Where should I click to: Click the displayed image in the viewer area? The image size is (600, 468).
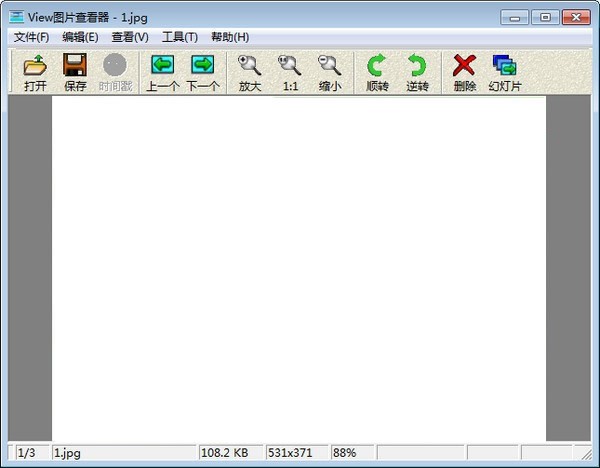tap(299, 269)
